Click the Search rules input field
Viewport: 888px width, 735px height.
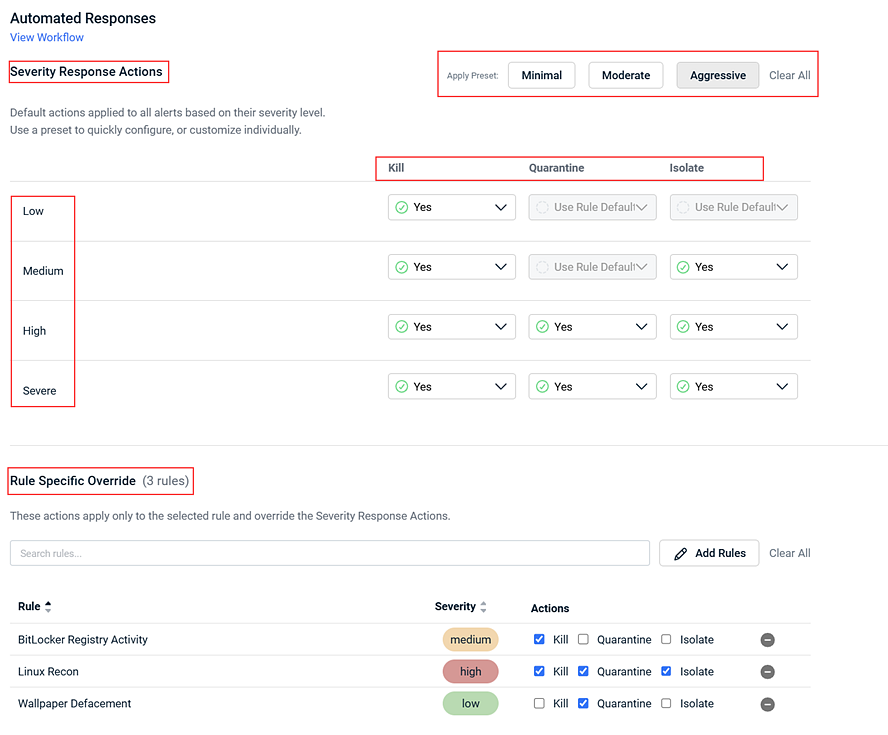(x=330, y=553)
